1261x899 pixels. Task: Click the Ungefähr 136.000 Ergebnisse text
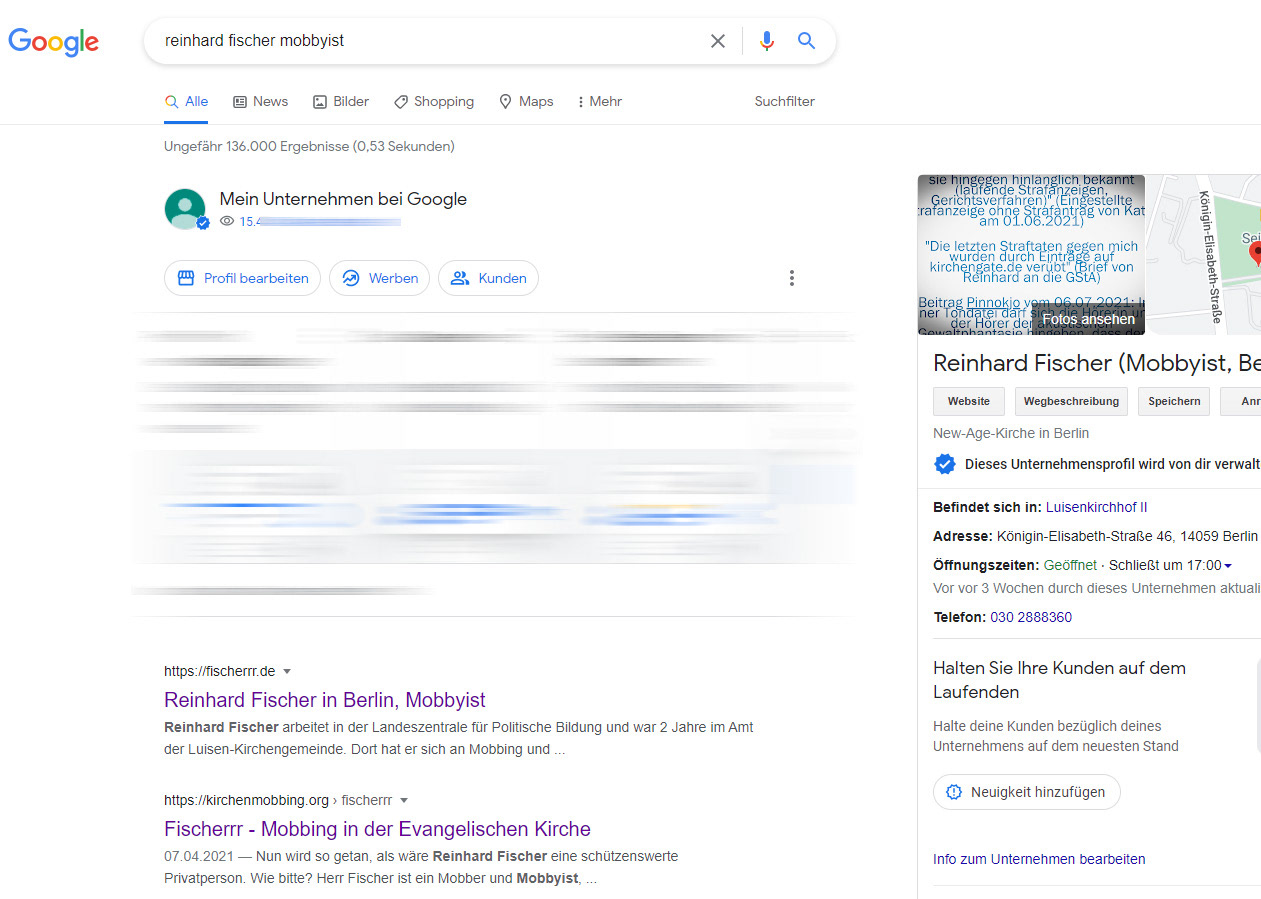309,147
